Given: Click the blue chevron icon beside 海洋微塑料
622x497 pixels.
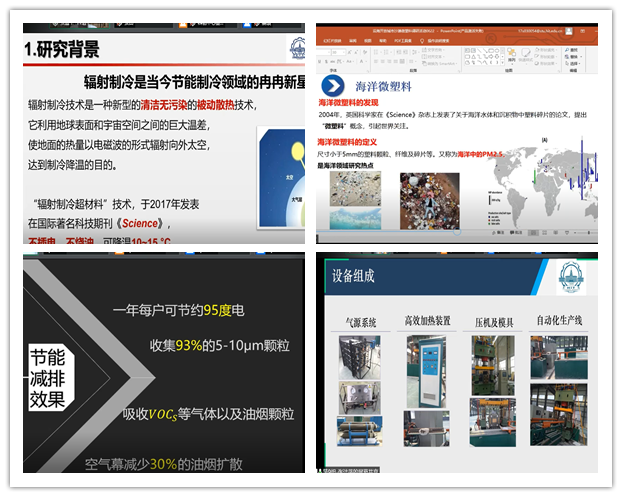Looking at the screenshot, I should pos(333,86).
